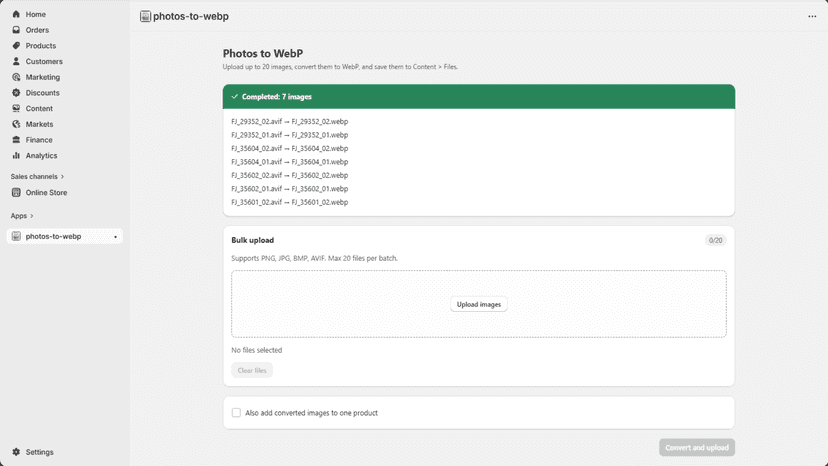Open Home in the sidebar
The image size is (828, 466).
36,14
